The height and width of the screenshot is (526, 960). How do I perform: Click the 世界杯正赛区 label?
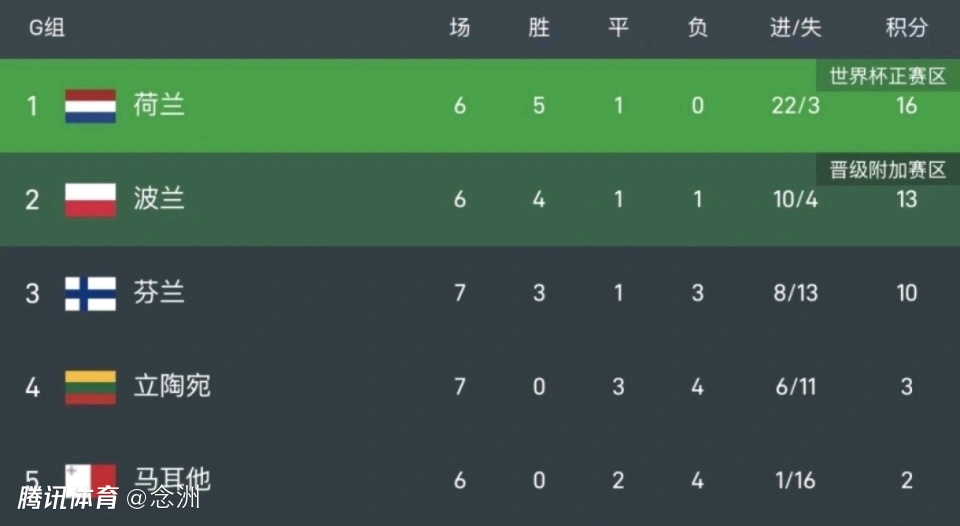[x=887, y=76]
